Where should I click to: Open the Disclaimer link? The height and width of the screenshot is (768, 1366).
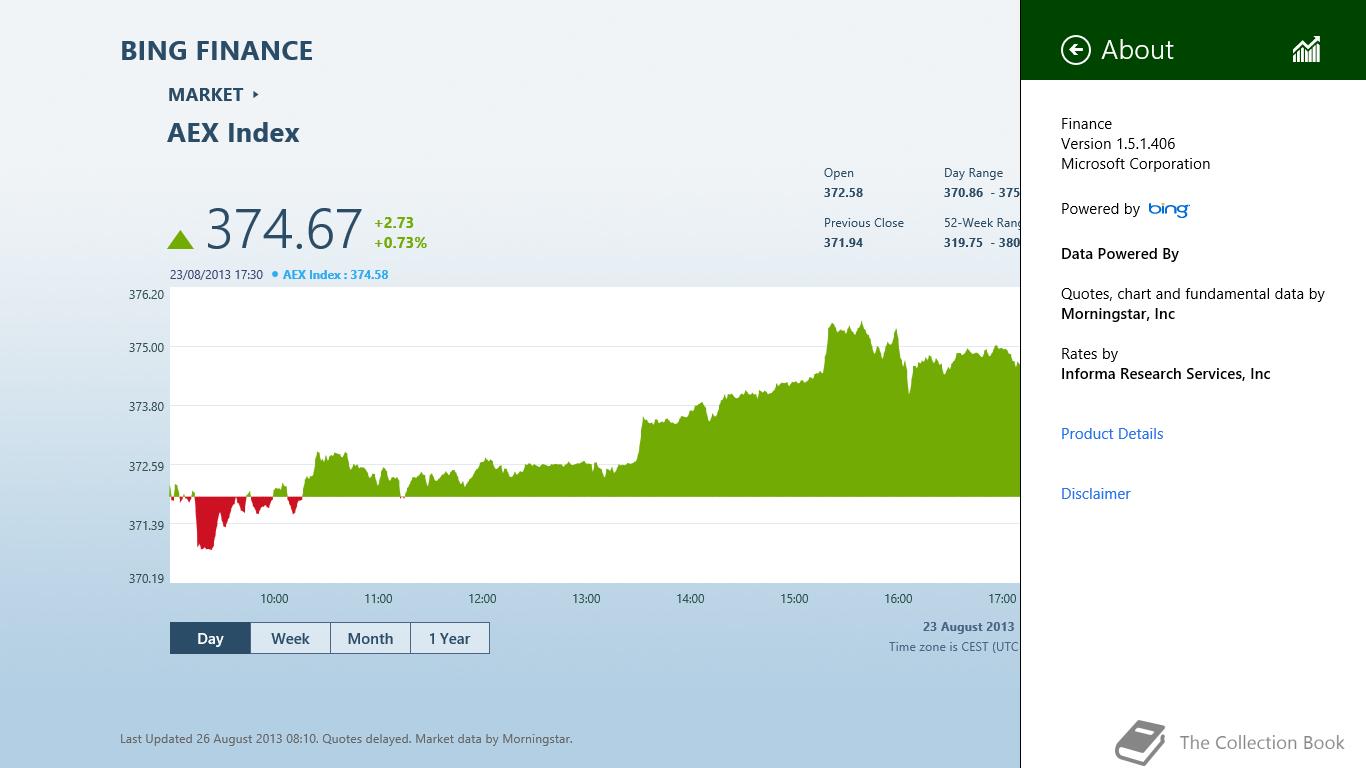click(x=1096, y=494)
